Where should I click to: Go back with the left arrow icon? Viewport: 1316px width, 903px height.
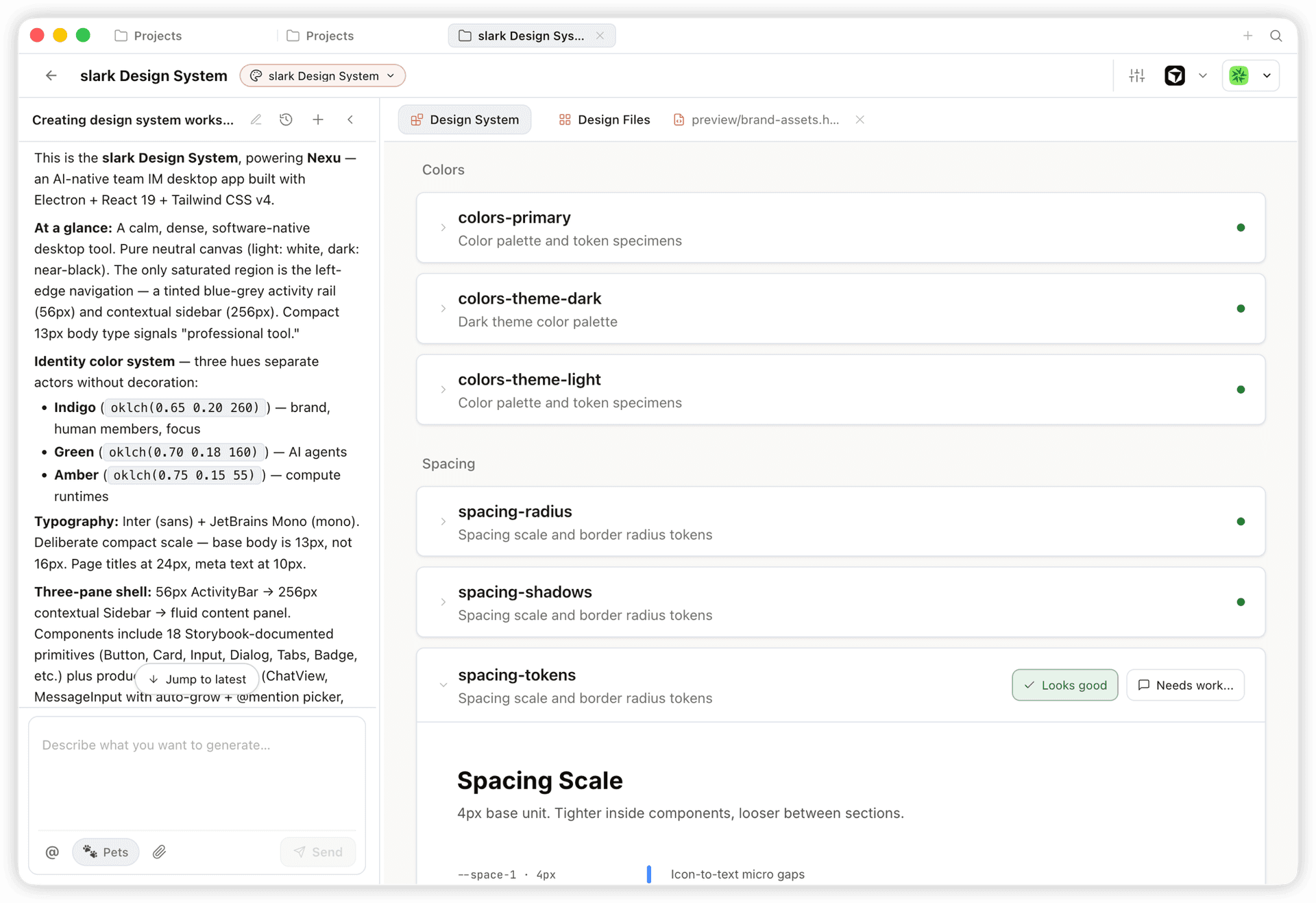coord(51,75)
